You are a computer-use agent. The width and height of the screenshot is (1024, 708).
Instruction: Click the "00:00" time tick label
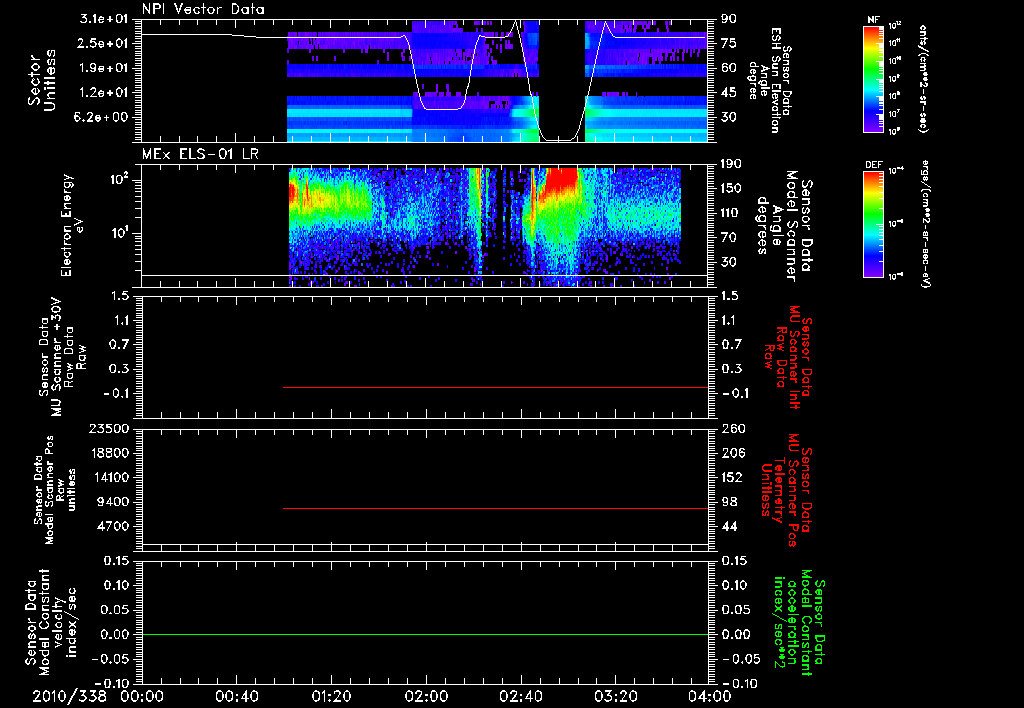pyautogui.click(x=142, y=696)
